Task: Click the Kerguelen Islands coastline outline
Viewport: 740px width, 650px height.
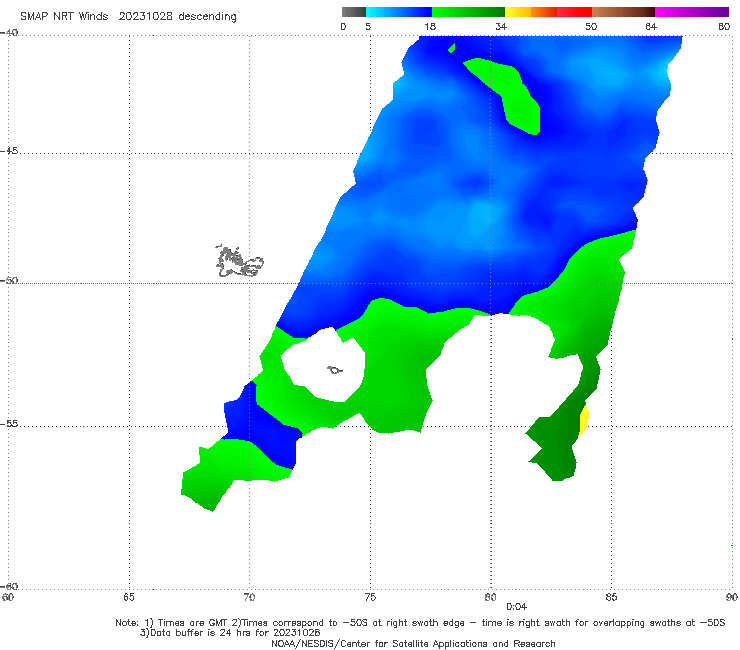Action: pos(239,262)
